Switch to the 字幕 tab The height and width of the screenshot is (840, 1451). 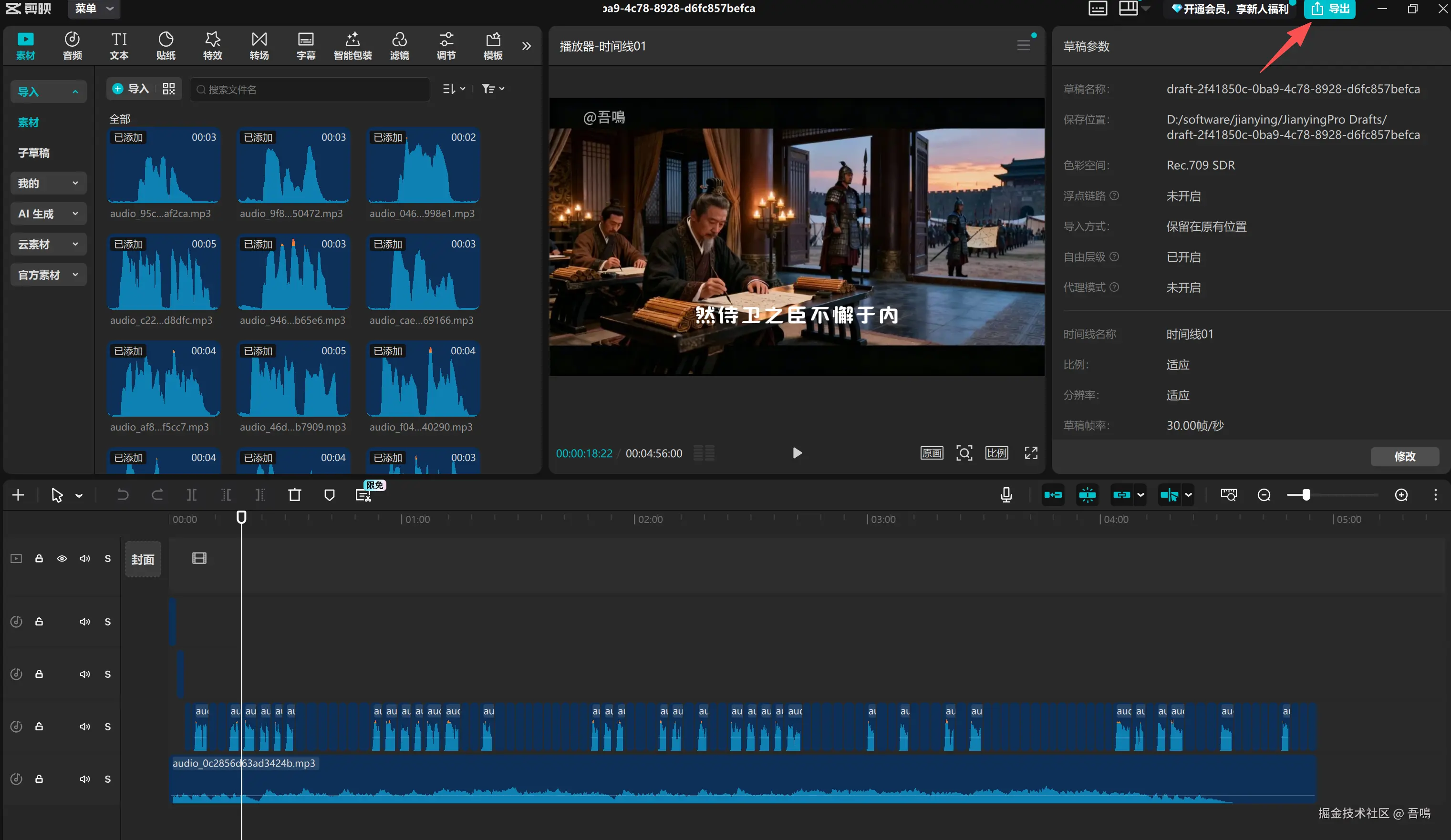click(306, 46)
